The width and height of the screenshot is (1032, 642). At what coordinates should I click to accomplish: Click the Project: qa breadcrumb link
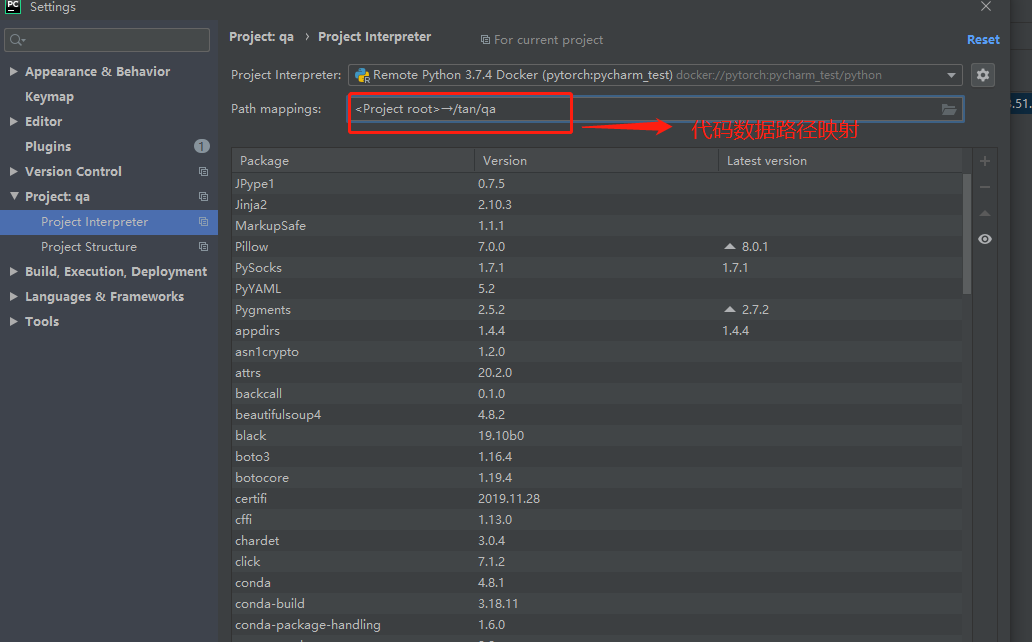point(261,36)
